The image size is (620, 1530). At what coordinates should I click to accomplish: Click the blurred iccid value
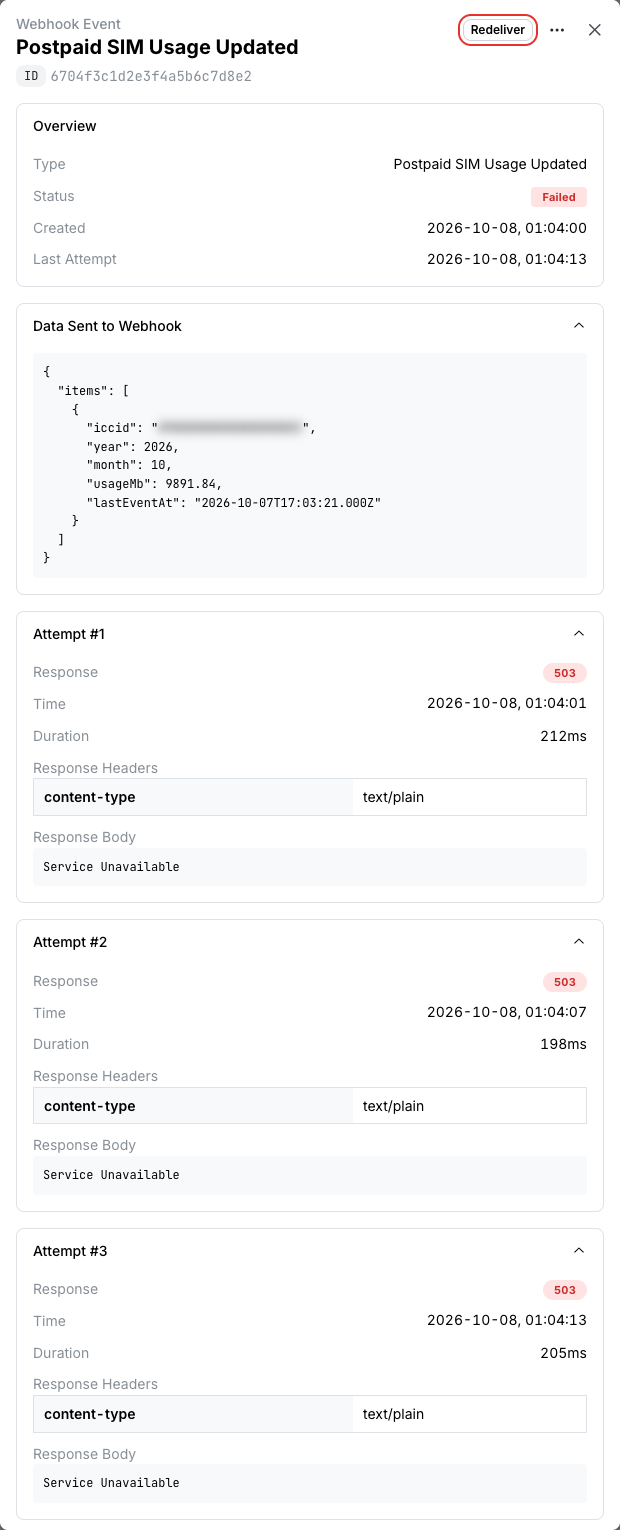(x=231, y=428)
